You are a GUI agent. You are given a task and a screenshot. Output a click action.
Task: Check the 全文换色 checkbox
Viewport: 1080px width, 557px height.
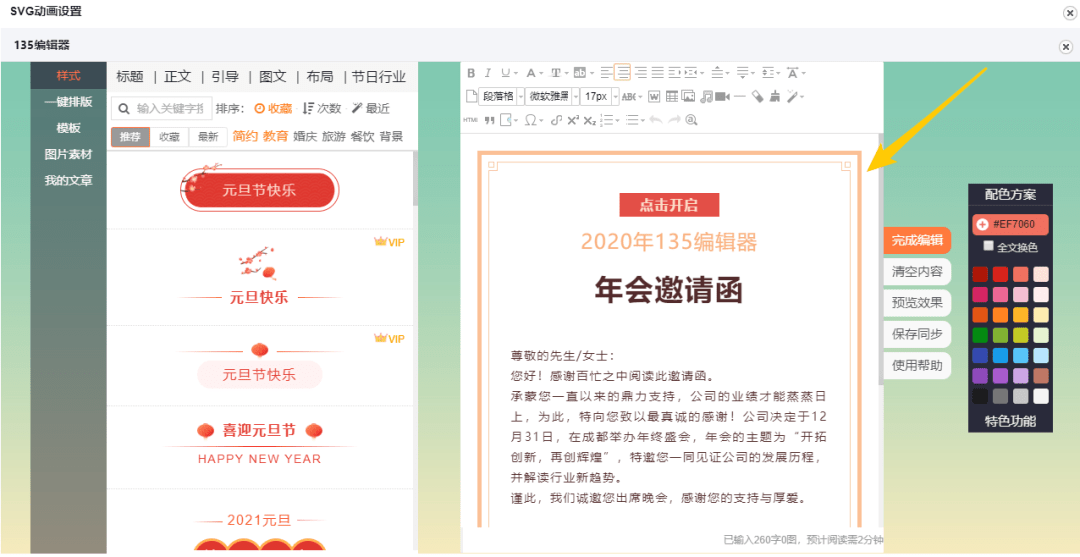pyautogui.click(x=988, y=246)
